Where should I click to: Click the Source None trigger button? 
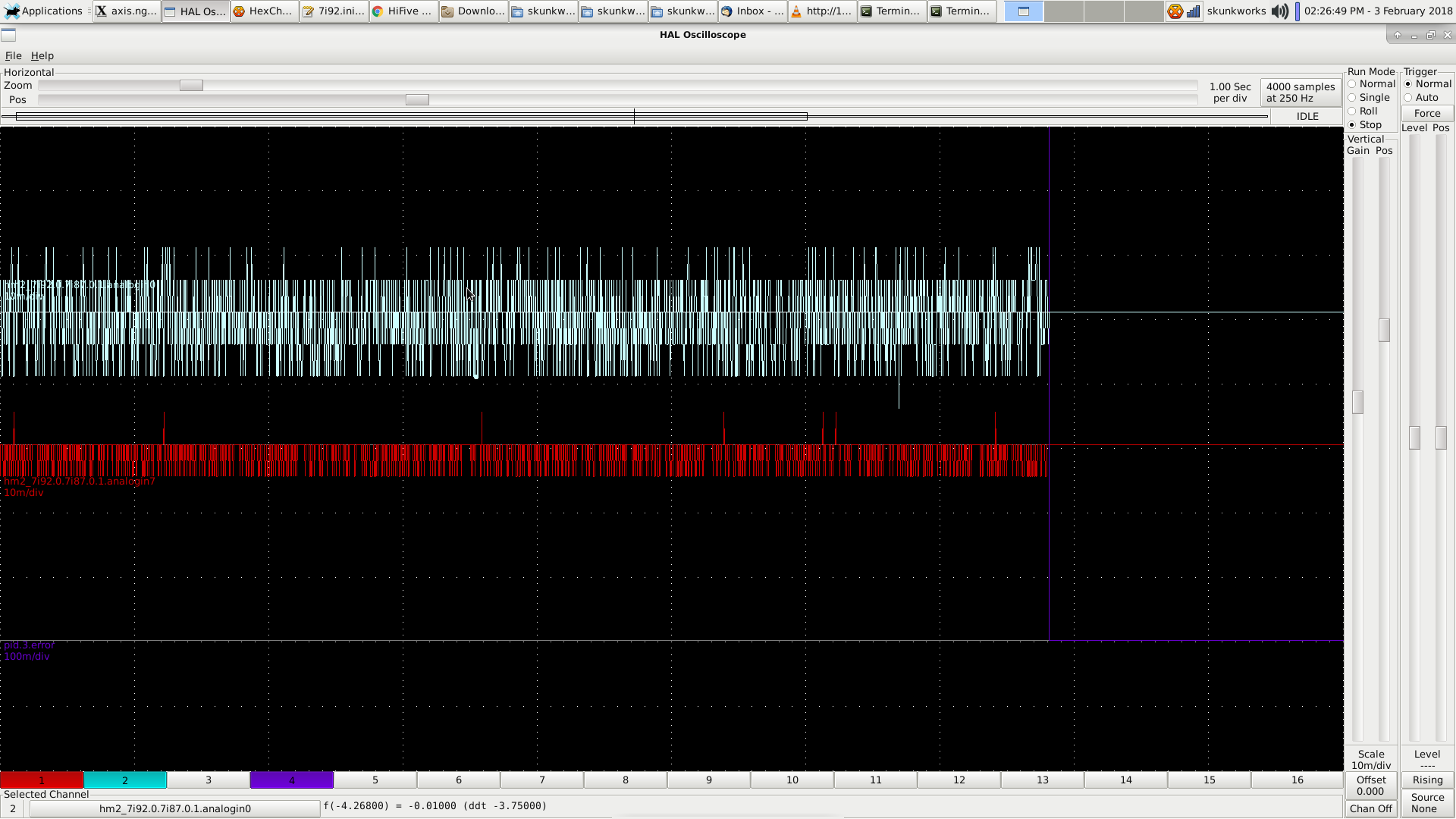[1427, 803]
